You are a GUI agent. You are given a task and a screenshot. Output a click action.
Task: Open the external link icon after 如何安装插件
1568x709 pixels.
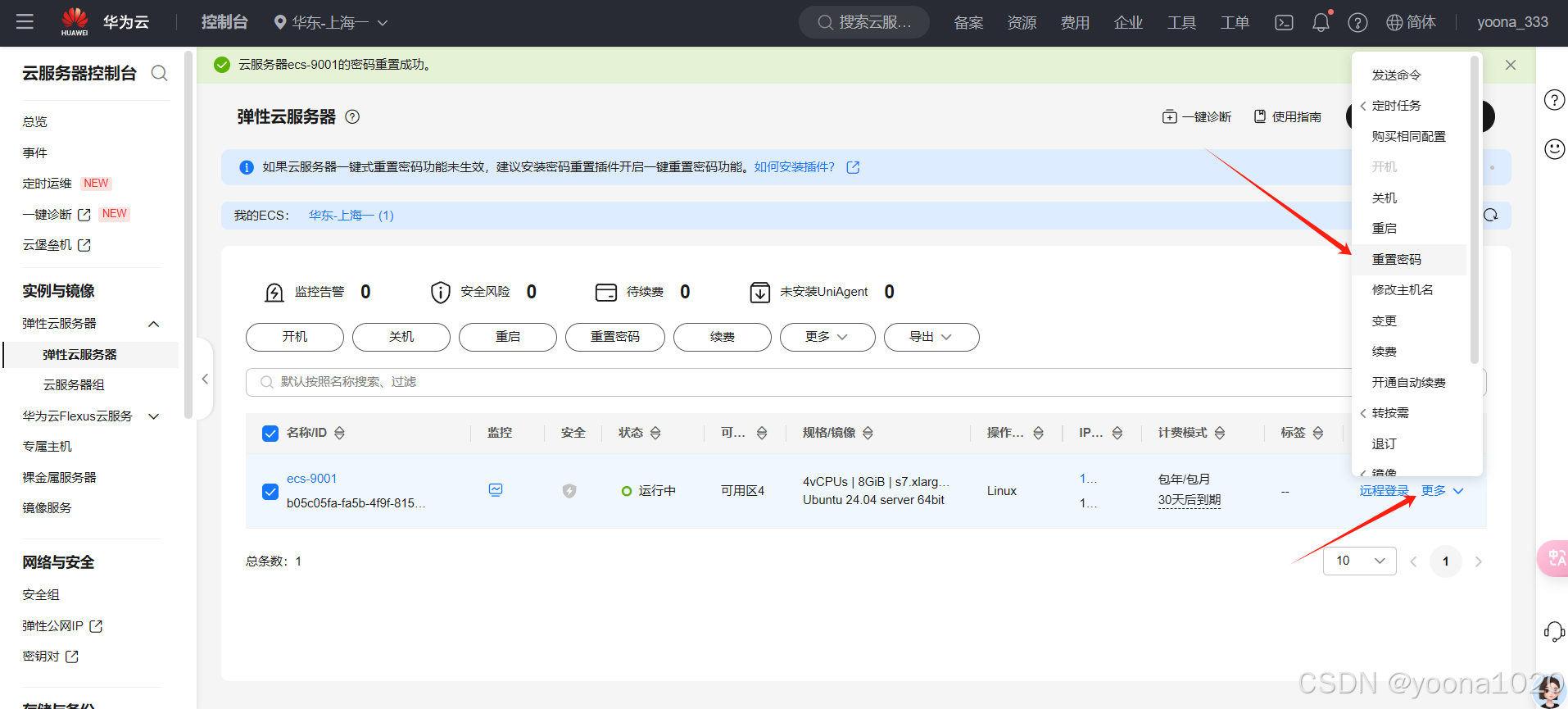(x=853, y=167)
